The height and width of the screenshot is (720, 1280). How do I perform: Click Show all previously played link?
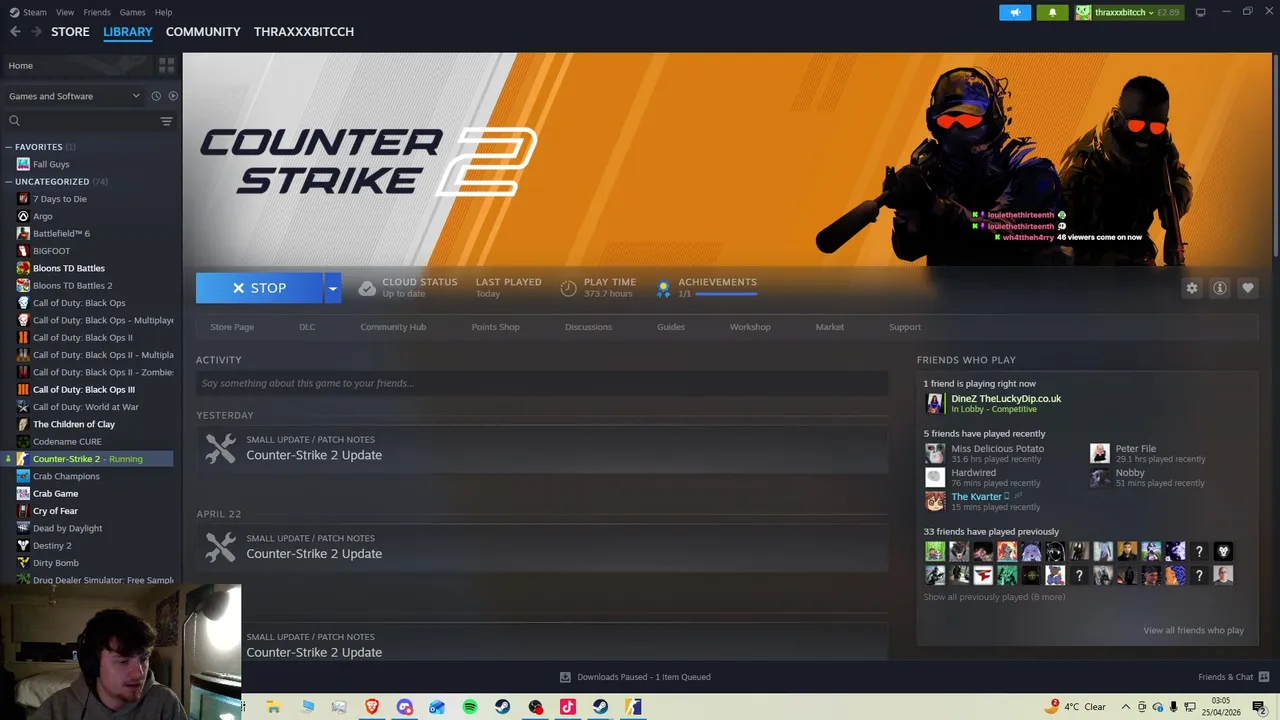994,597
